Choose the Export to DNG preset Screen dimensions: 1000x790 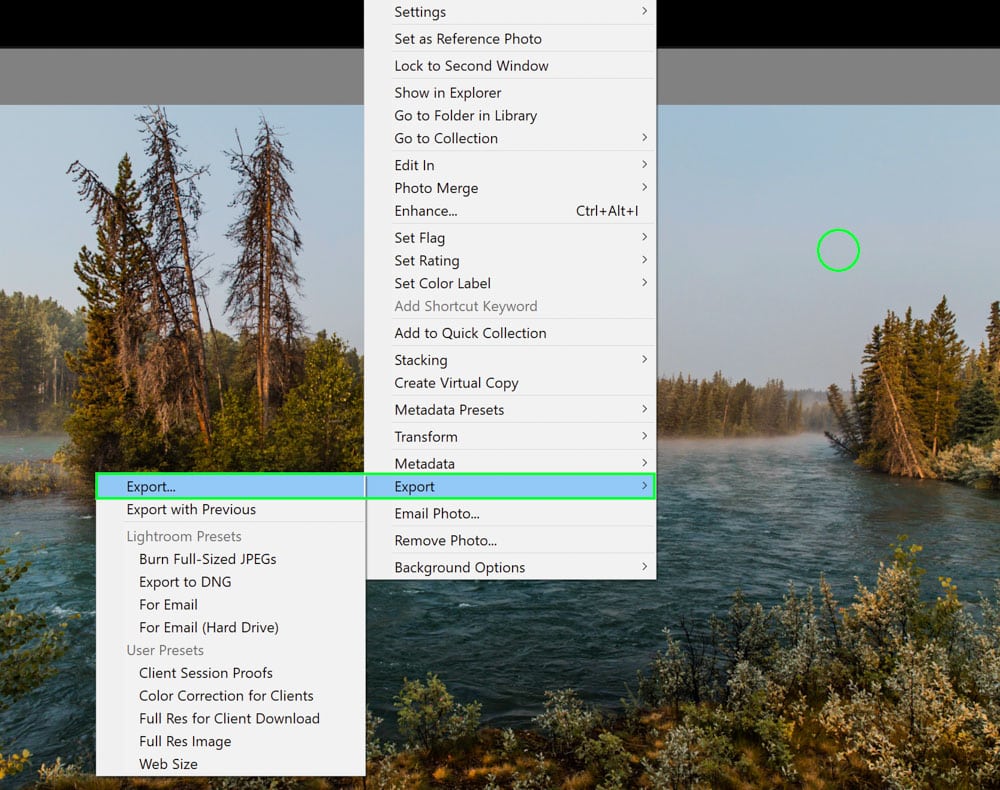pos(231,582)
